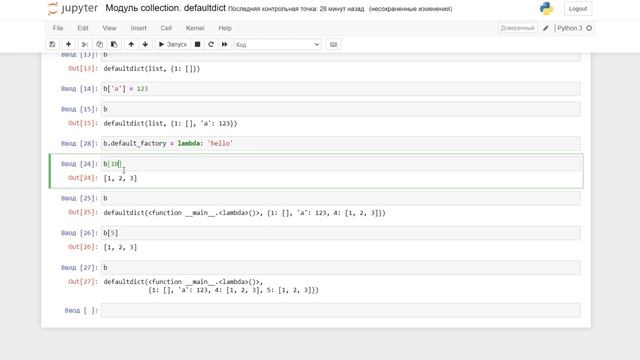The image size is (640, 360).
Task: Select input cell b[5]
Action: (341, 233)
